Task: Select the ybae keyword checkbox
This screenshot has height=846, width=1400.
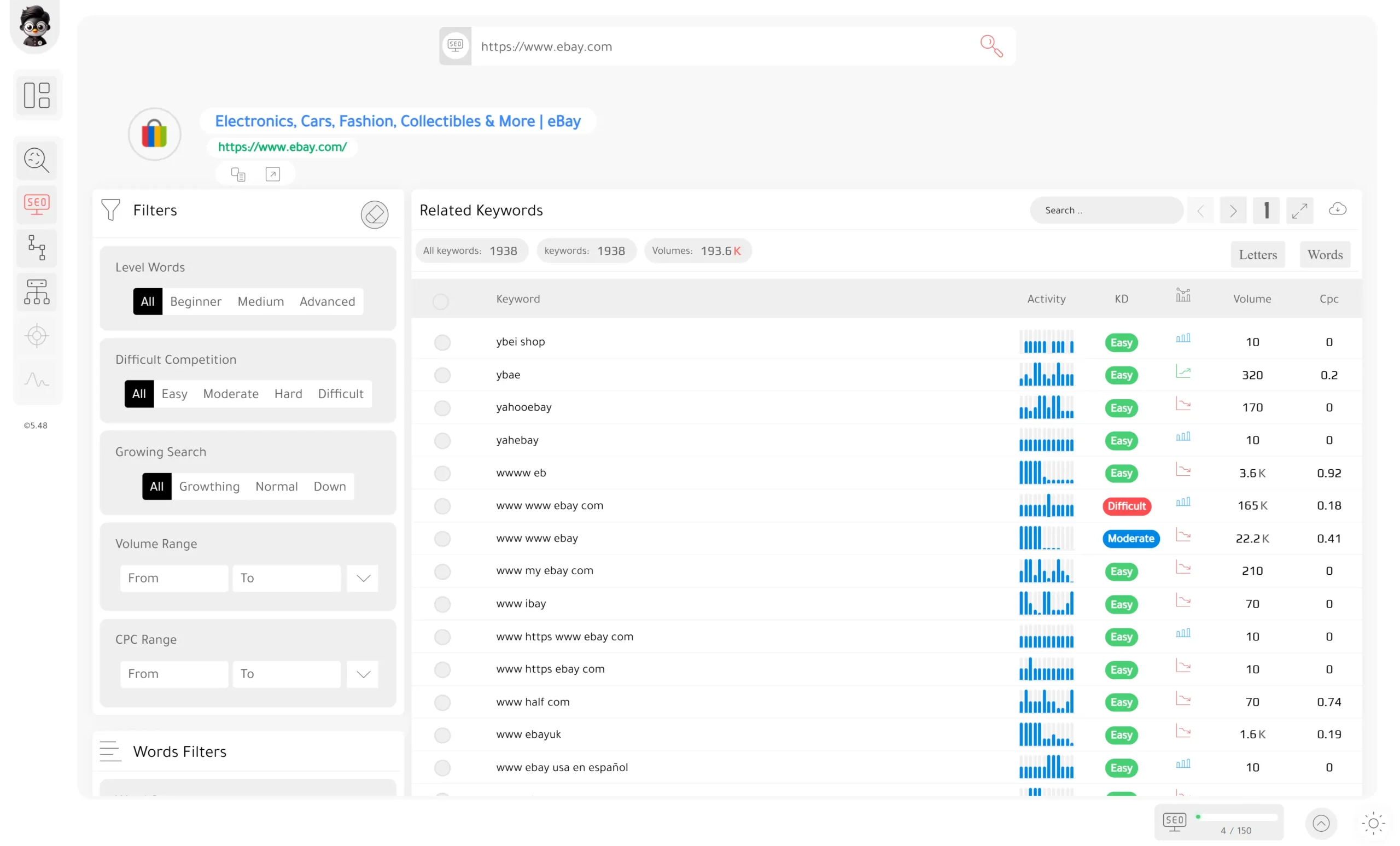Action: 442,375
